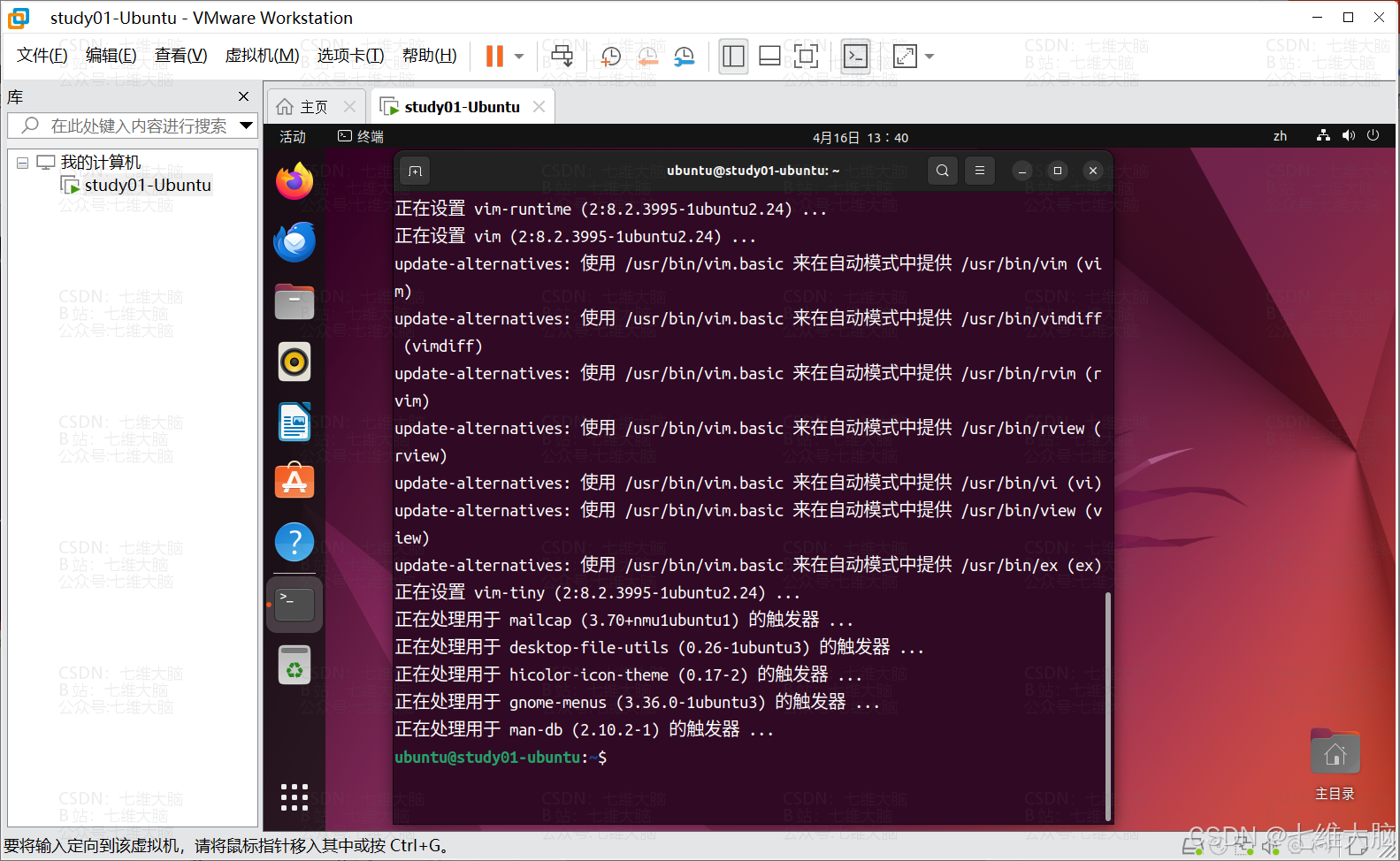Image resolution: width=1400 pixels, height=861 pixels.
Task: Launch Rhythmbox music player from dock
Action: click(x=295, y=362)
